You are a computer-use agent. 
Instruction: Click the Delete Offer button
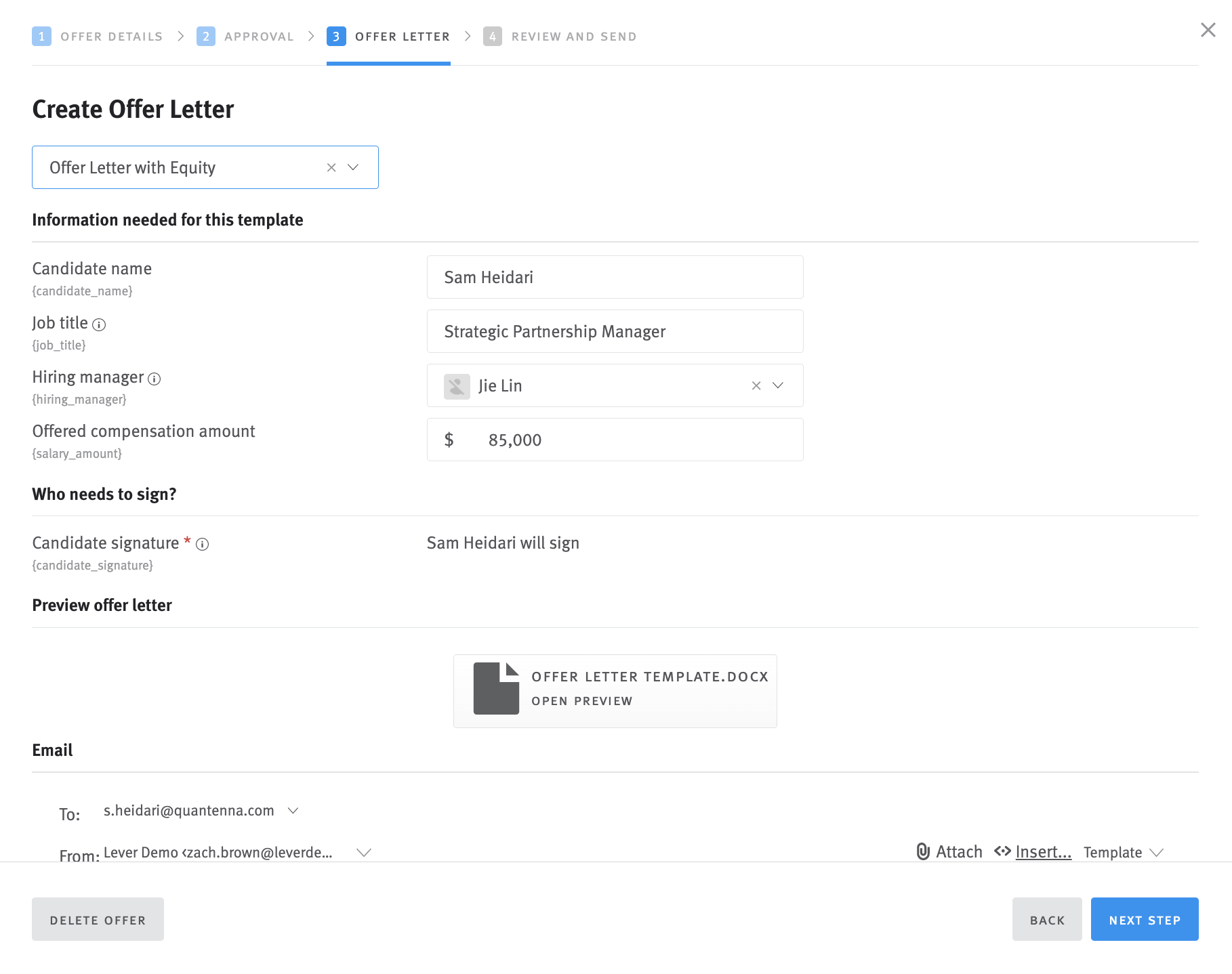pos(98,919)
